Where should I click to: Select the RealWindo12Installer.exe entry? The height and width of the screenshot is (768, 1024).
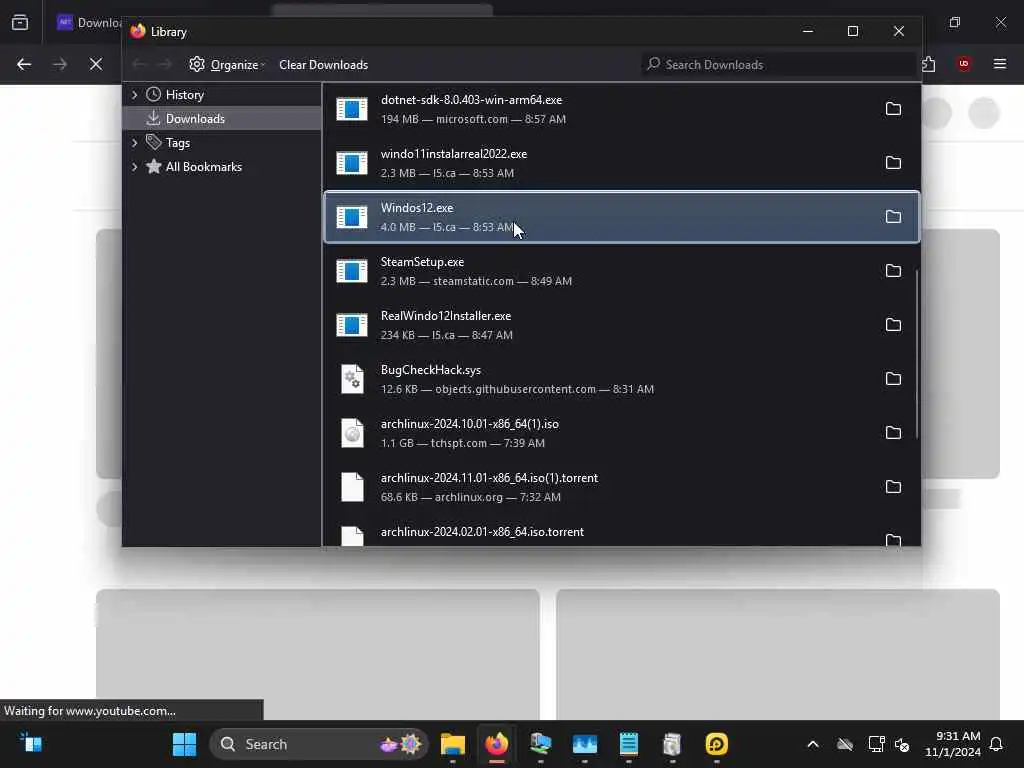621,325
